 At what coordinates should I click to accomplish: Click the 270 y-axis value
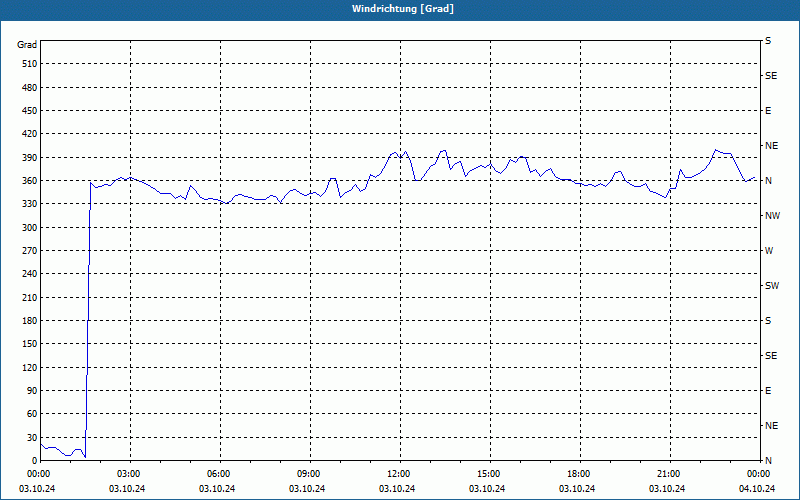[30, 251]
